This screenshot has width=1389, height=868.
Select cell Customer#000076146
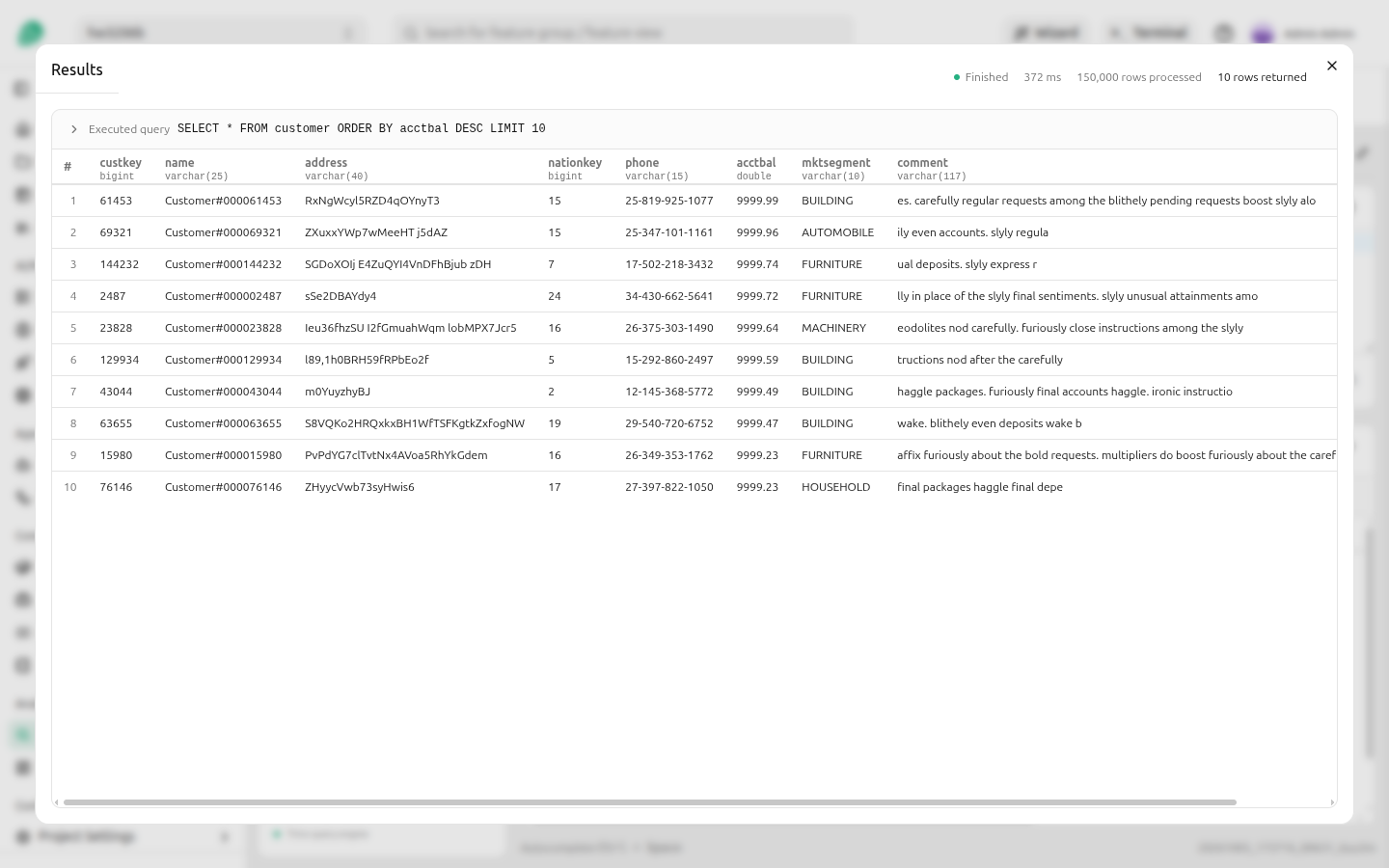pos(223,487)
